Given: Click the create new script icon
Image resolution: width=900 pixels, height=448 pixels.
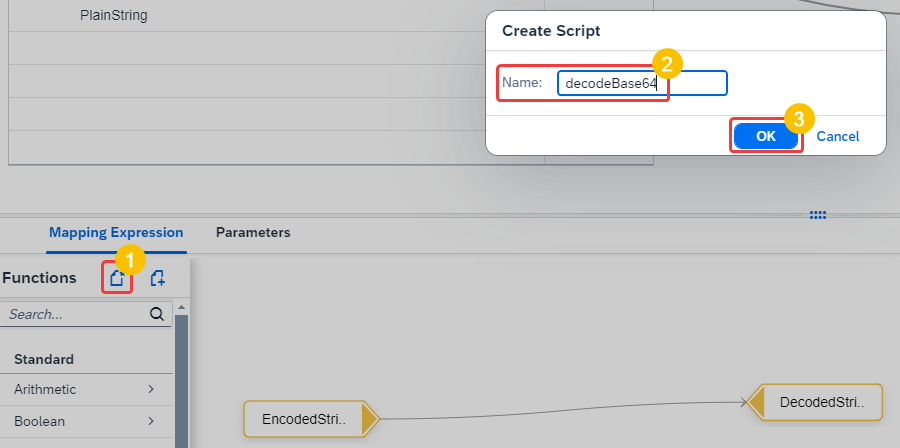Looking at the screenshot, I should 158,278.
